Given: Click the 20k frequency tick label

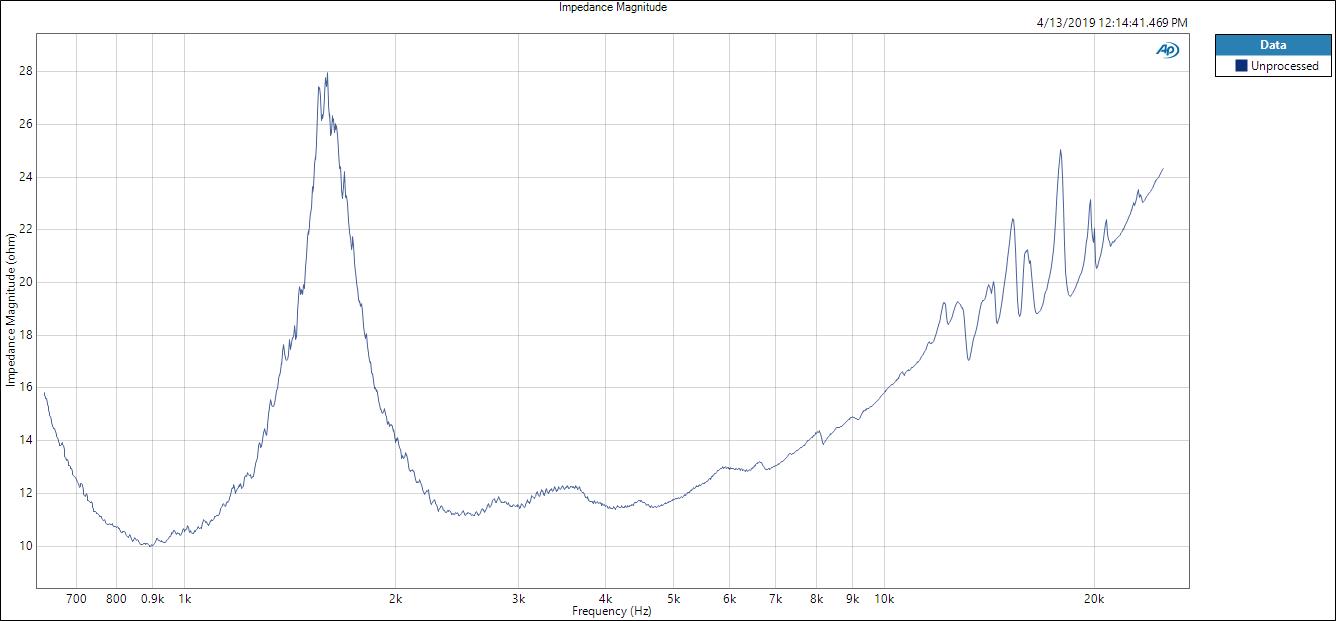Looking at the screenshot, I should coord(1094,599).
